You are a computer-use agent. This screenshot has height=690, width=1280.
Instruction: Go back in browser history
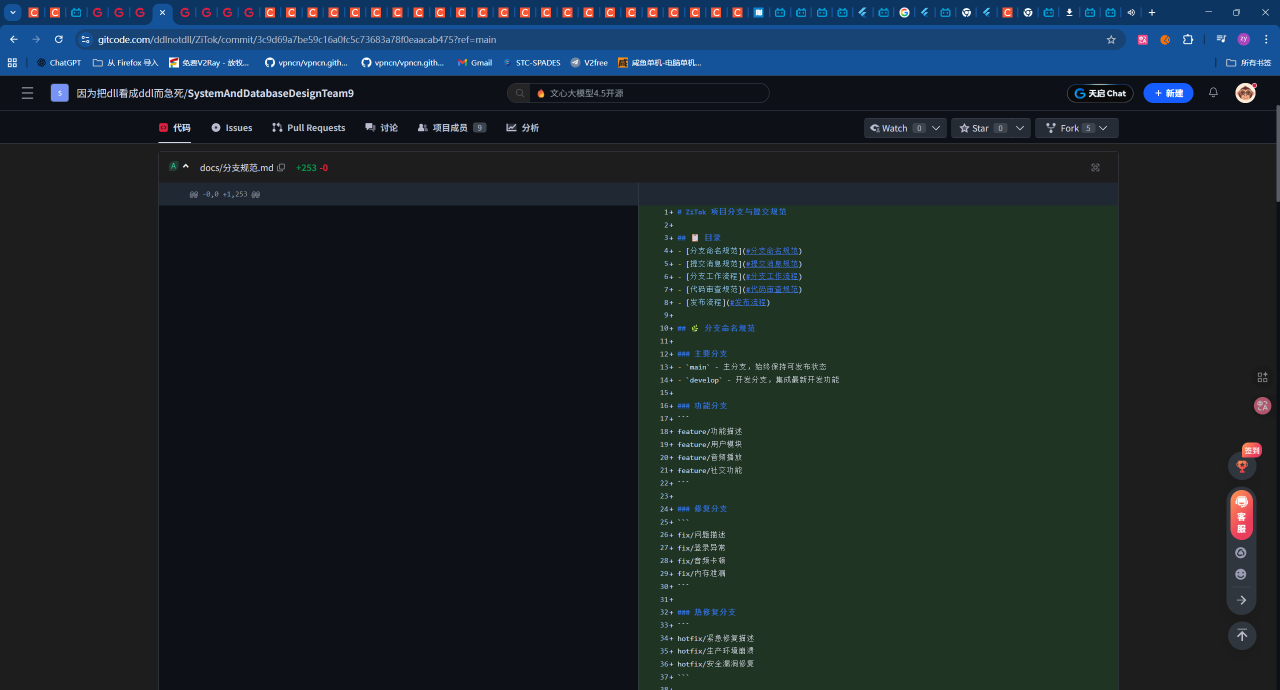(x=14, y=39)
